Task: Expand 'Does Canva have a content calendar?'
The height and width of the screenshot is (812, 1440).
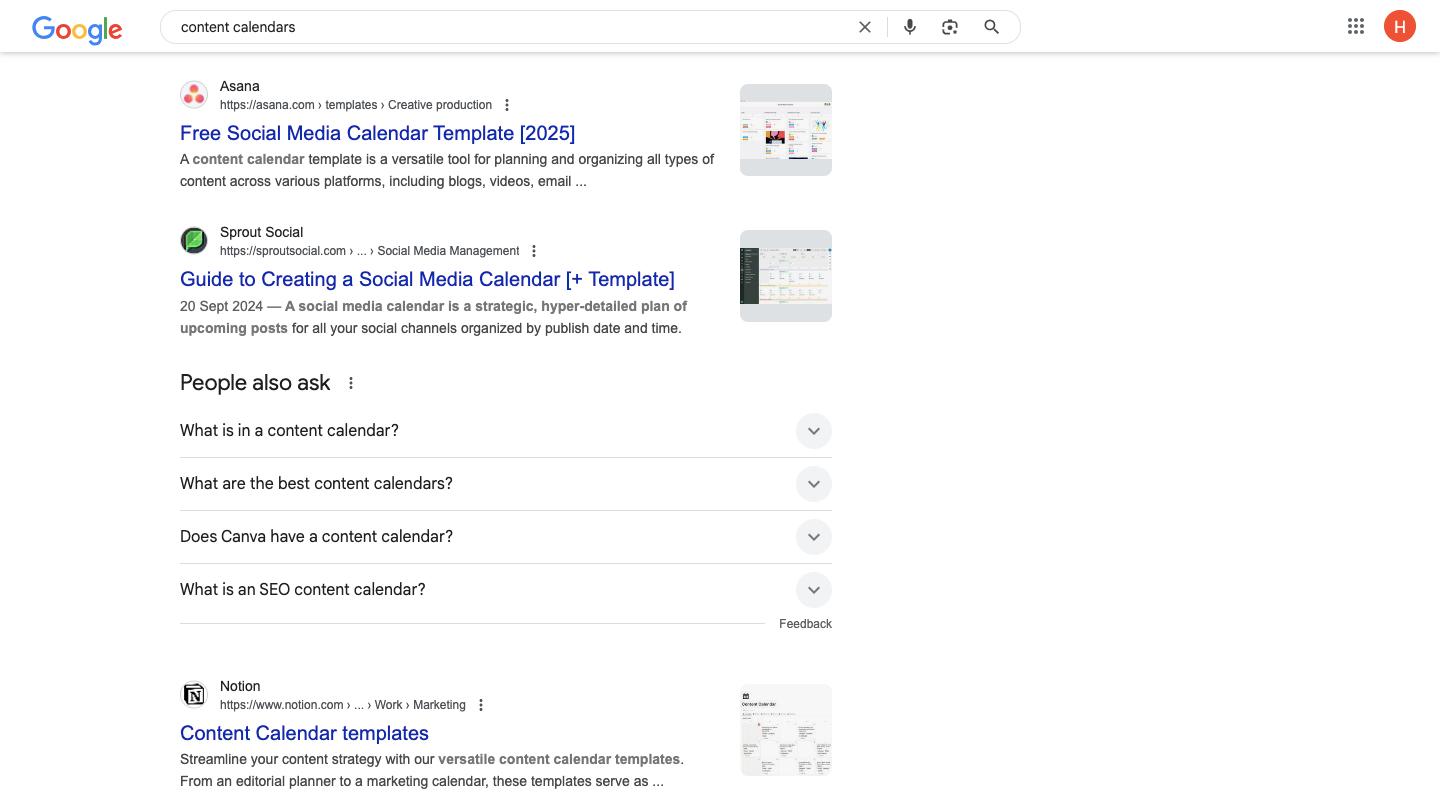Action: point(506,537)
